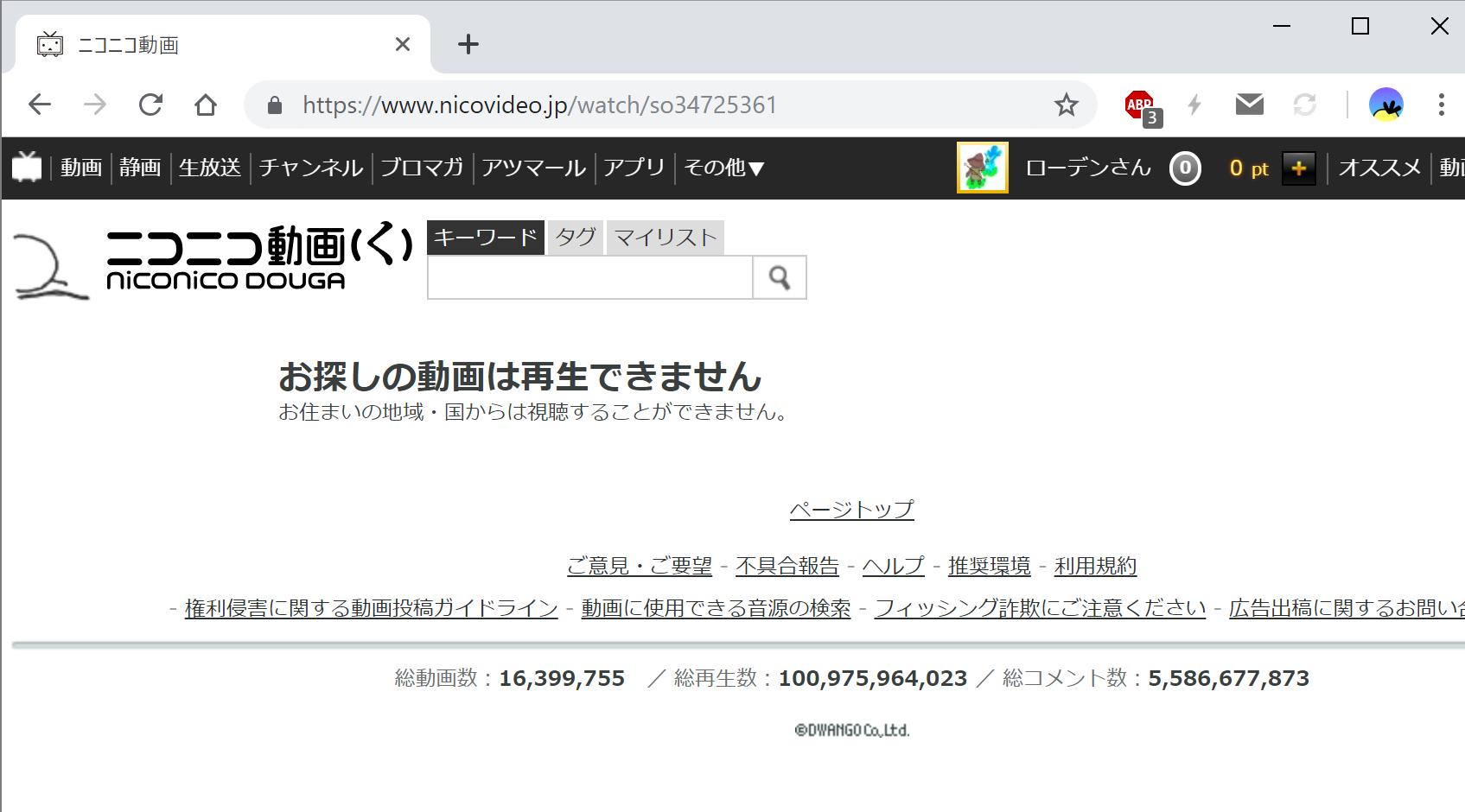Open the オススメ link
1465x812 pixels.
1380,168
